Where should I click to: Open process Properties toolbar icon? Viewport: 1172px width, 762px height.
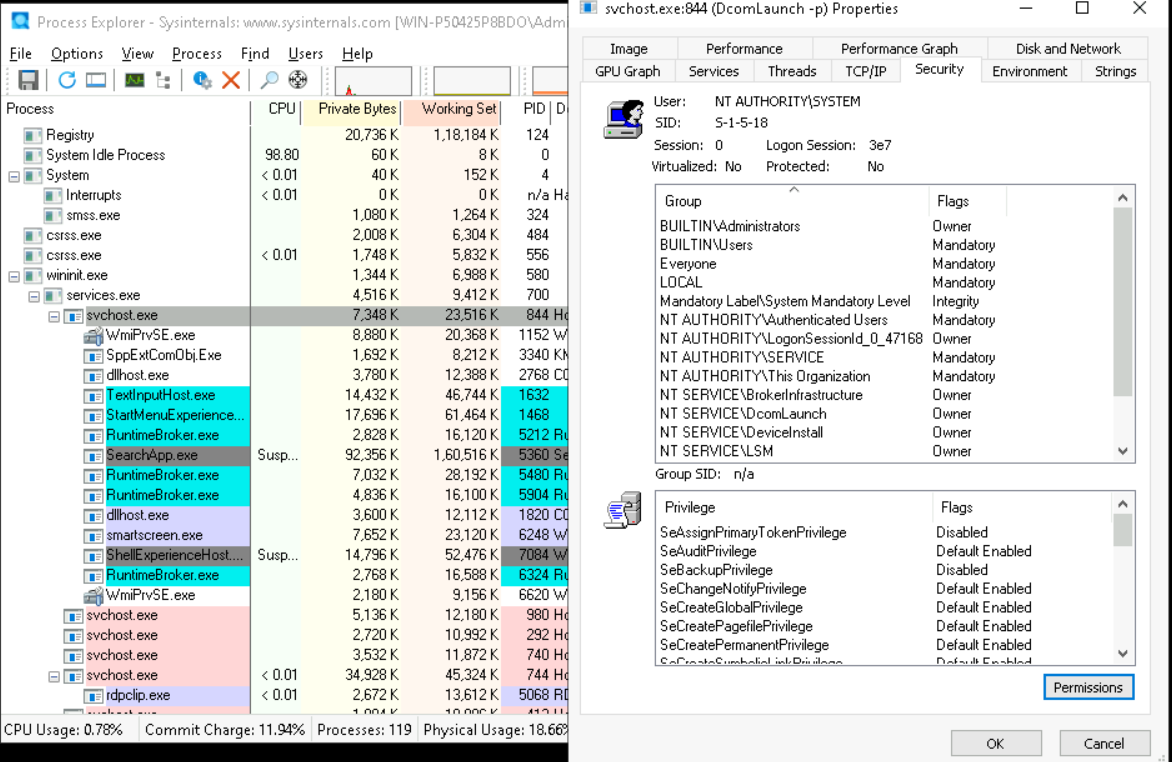pyautogui.click(x=202, y=80)
